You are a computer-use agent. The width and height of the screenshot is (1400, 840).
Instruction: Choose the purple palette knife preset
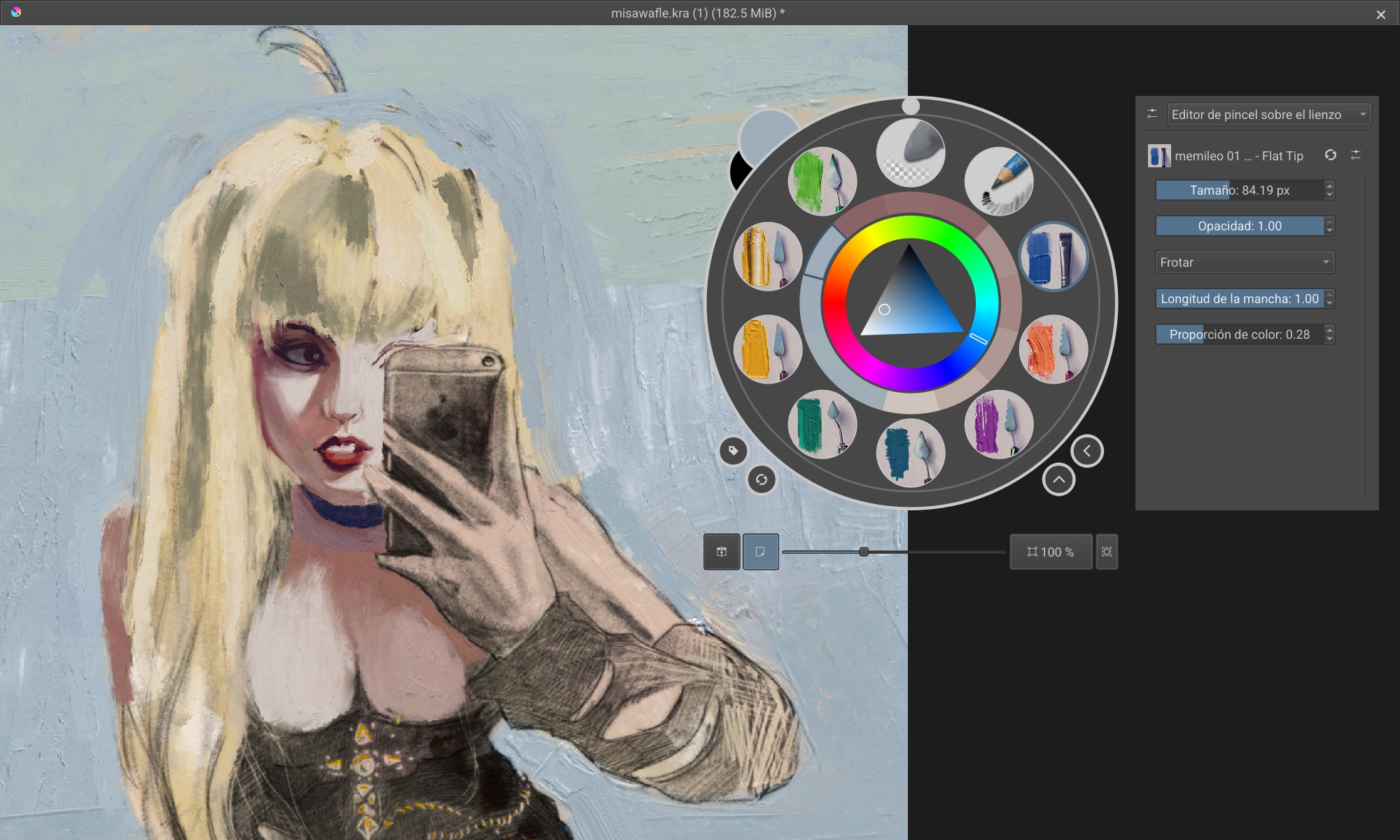click(x=998, y=424)
